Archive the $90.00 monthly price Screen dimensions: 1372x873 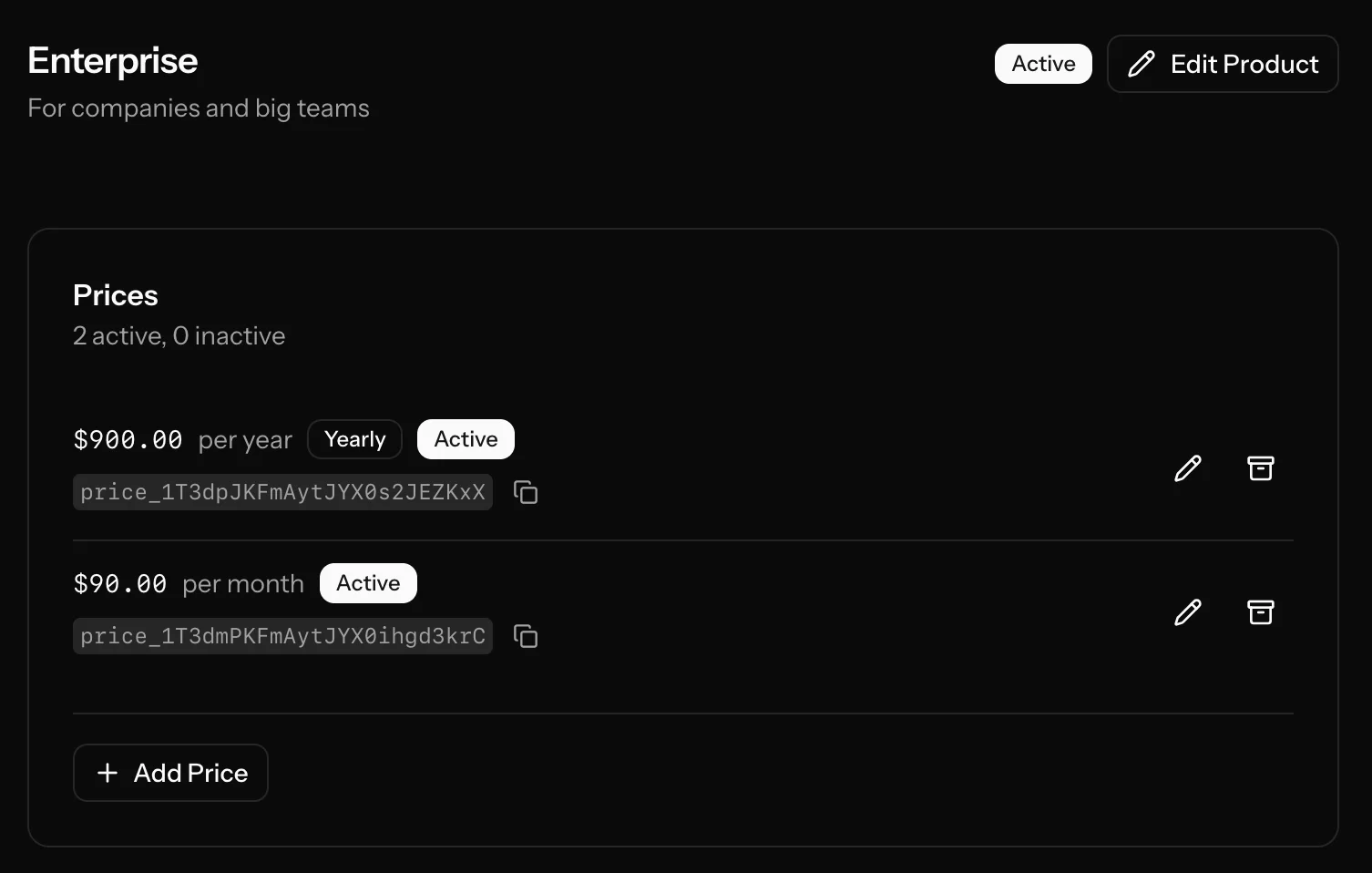pyautogui.click(x=1261, y=612)
